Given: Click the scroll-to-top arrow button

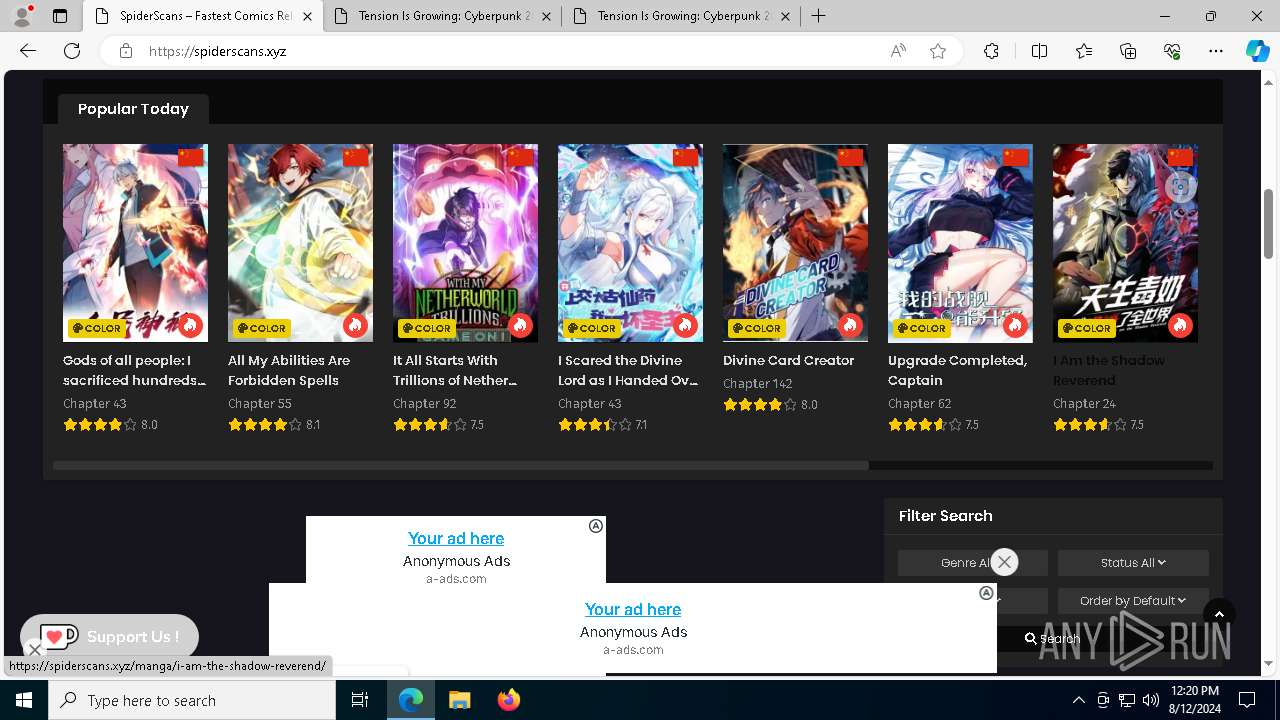Looking at the screenshot, I should point(1219,615).
